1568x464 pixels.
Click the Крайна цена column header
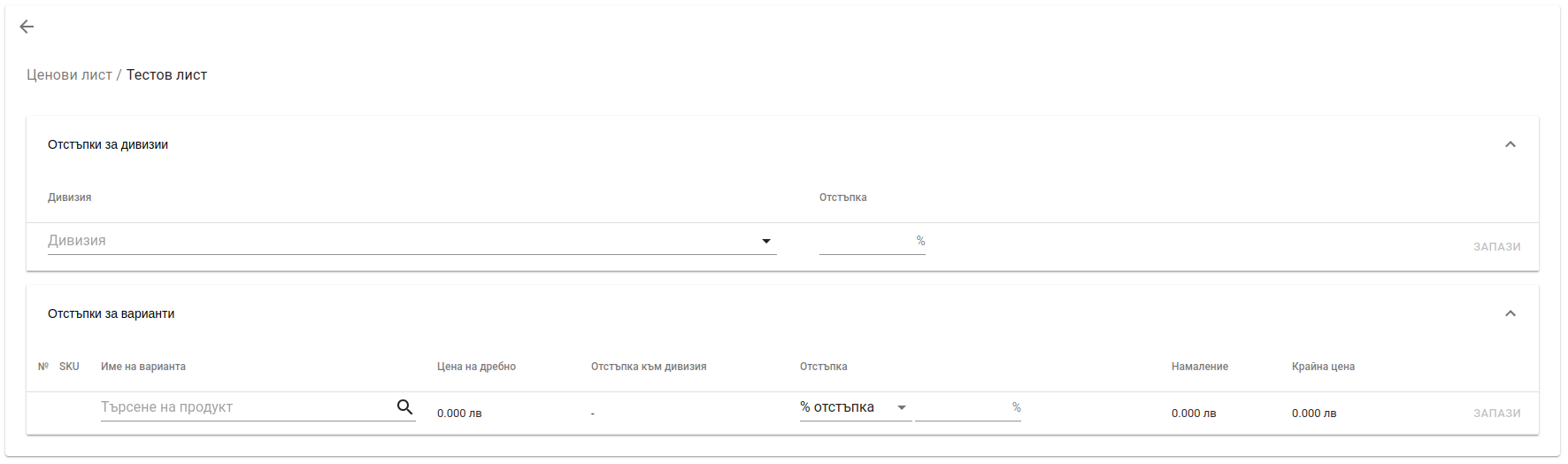click(1323, 367)
